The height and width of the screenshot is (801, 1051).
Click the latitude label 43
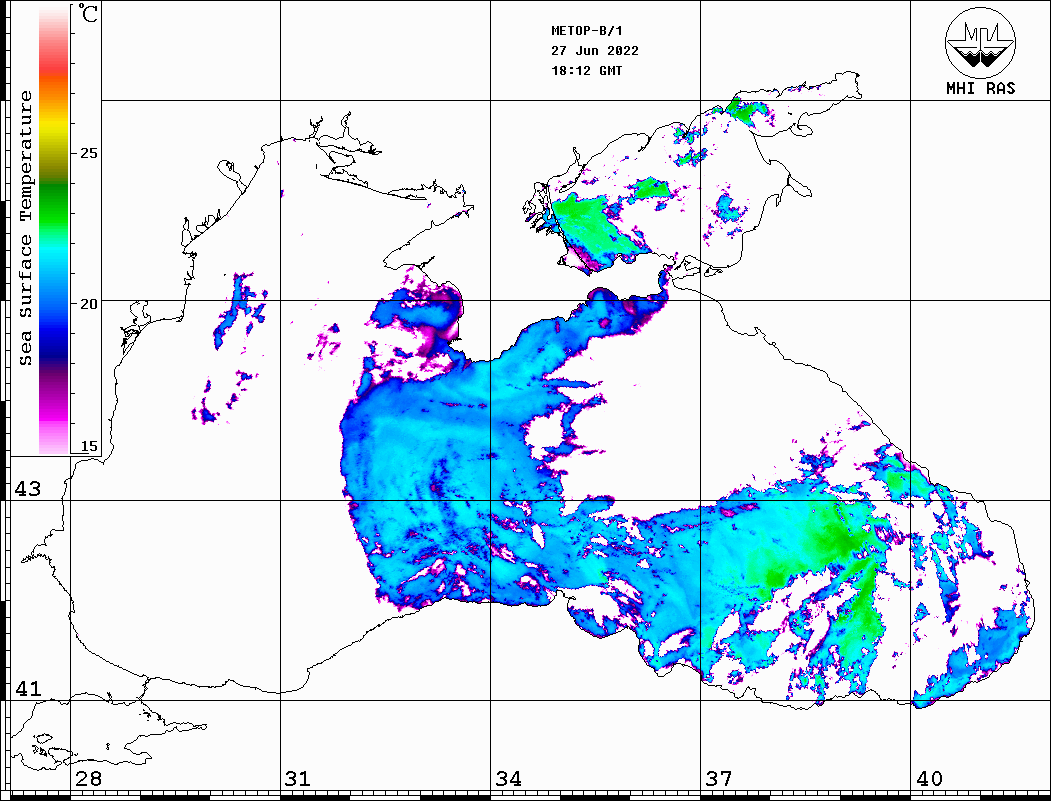(x=27, y=489)
